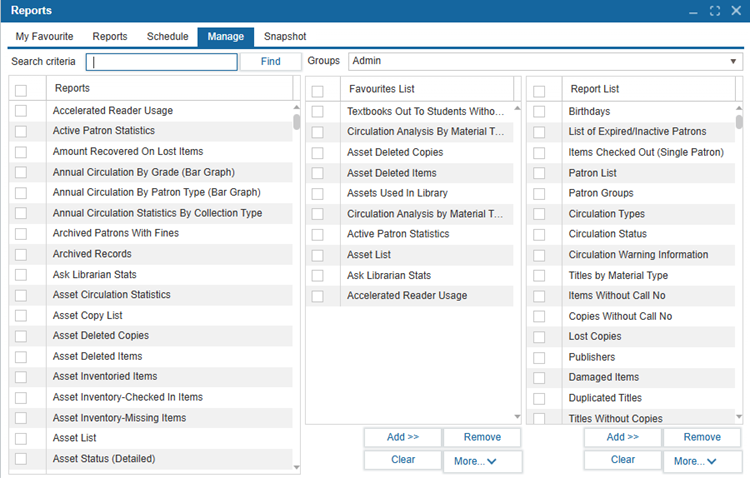Viewport: 750px width, 478px height.
Task: Click Clear under Favourites List
Action: tap(403, 460)
